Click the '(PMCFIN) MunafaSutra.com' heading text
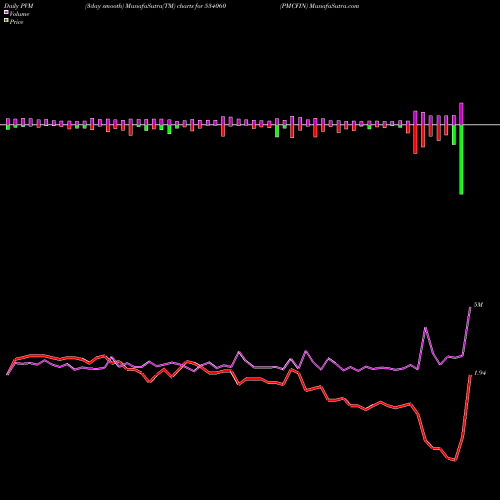 pos(319,6)
